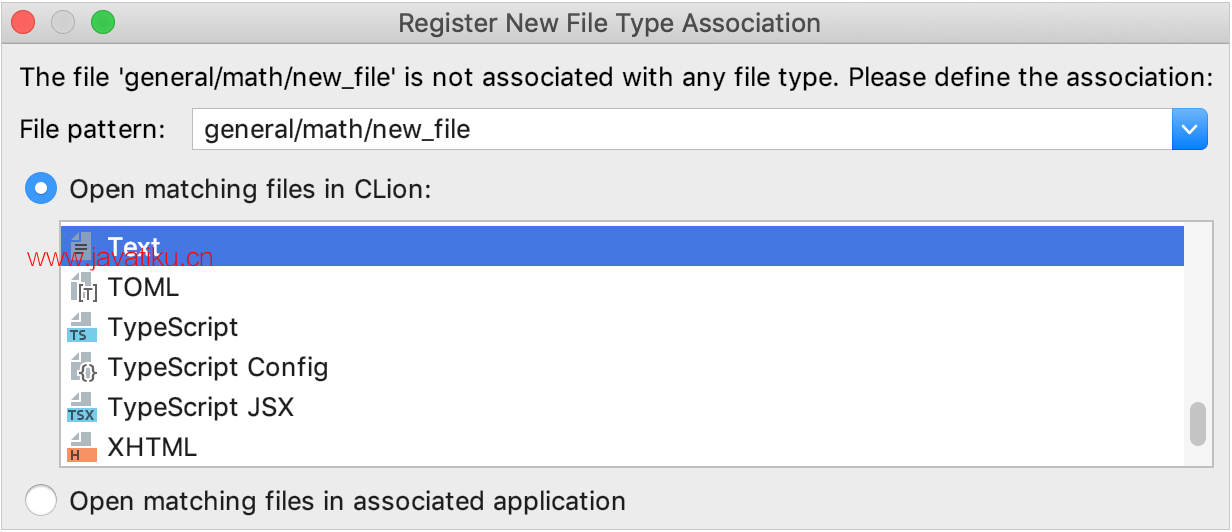The image size is (1232, 532).
Task: Click the XHTML file type icon
Action: [x=82, y=447]
